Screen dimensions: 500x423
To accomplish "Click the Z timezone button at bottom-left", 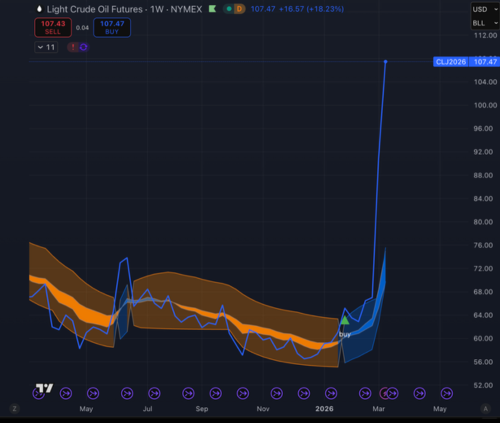I will (x=14, y=409).
